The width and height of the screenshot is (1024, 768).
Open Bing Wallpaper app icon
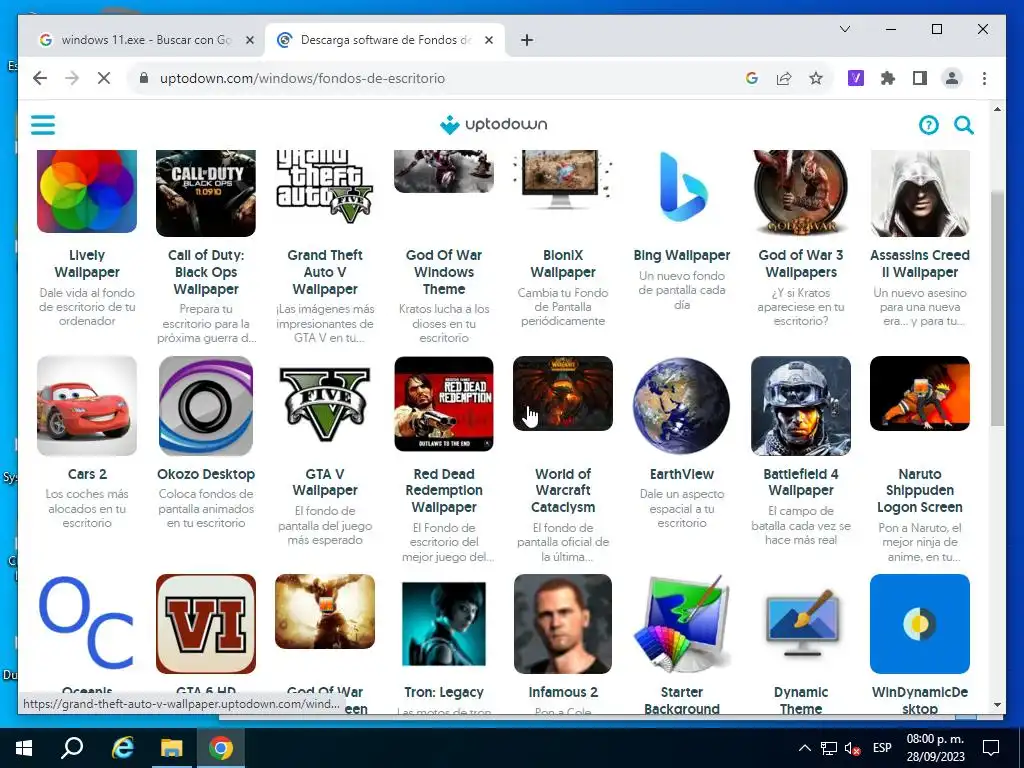pyautogui.click(x=682, y=187)
